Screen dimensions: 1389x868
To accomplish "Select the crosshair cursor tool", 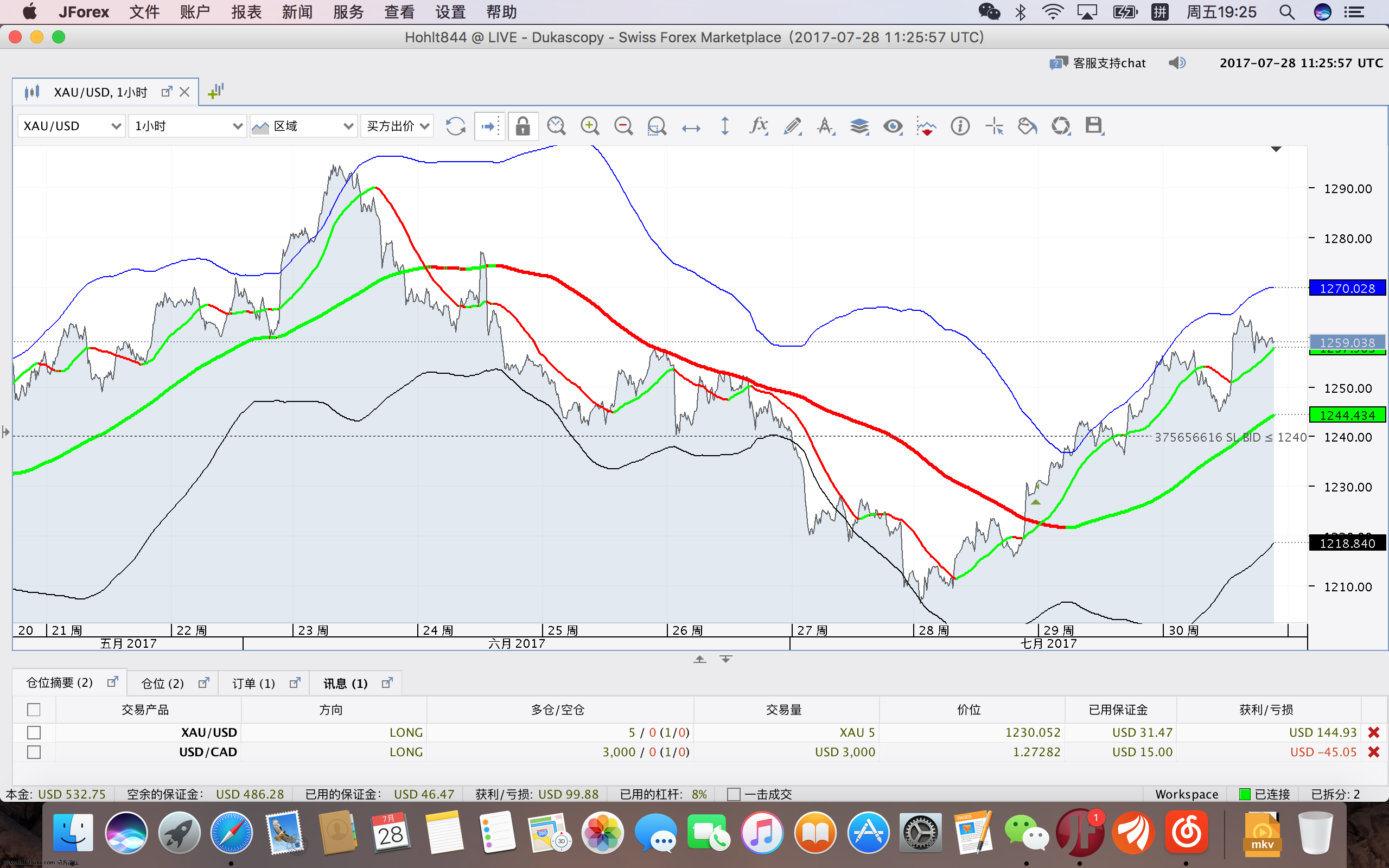I will pos(994,126).
